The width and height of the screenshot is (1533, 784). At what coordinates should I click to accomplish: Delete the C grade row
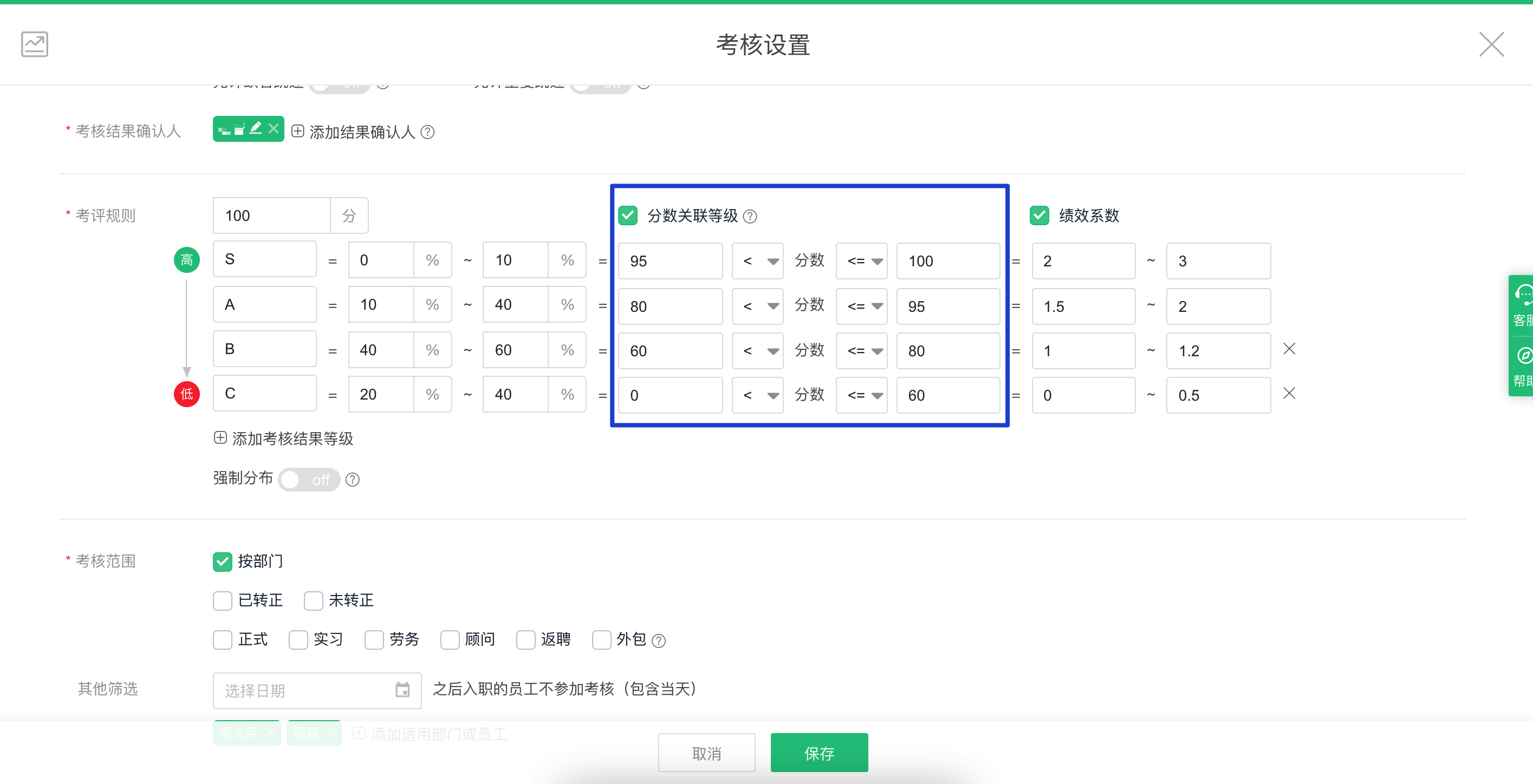coord(1289,393)
